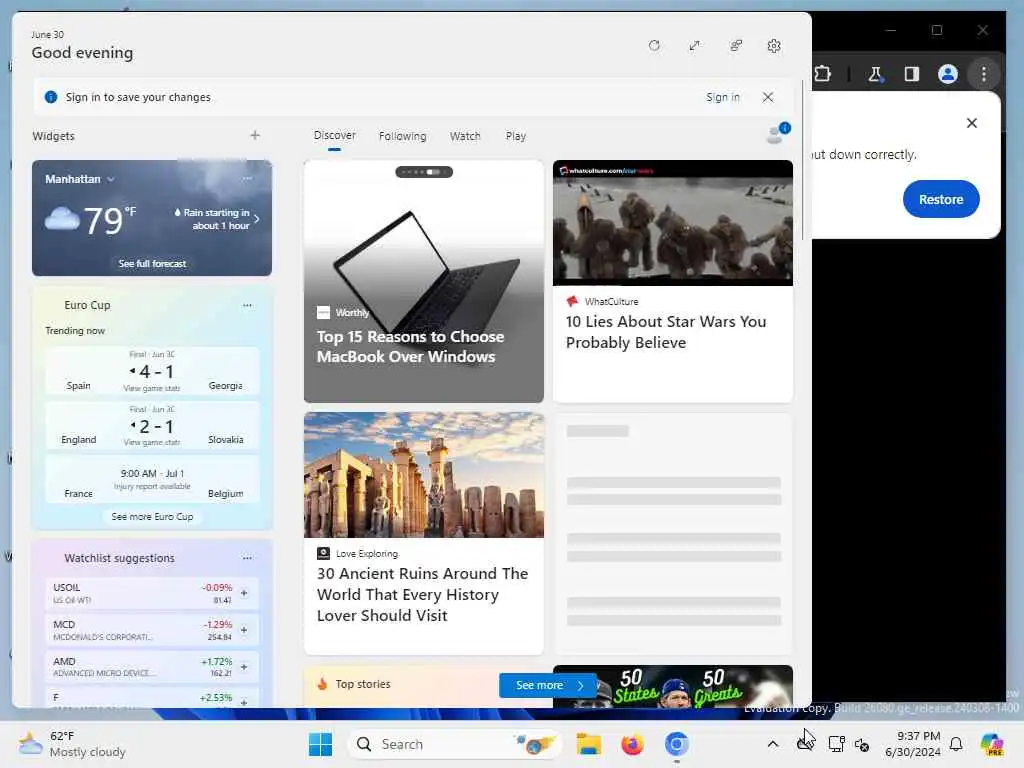Open 50 States 50 Greats card
The height and width of the screenshot is (768, 1024).
coord(673,686)
